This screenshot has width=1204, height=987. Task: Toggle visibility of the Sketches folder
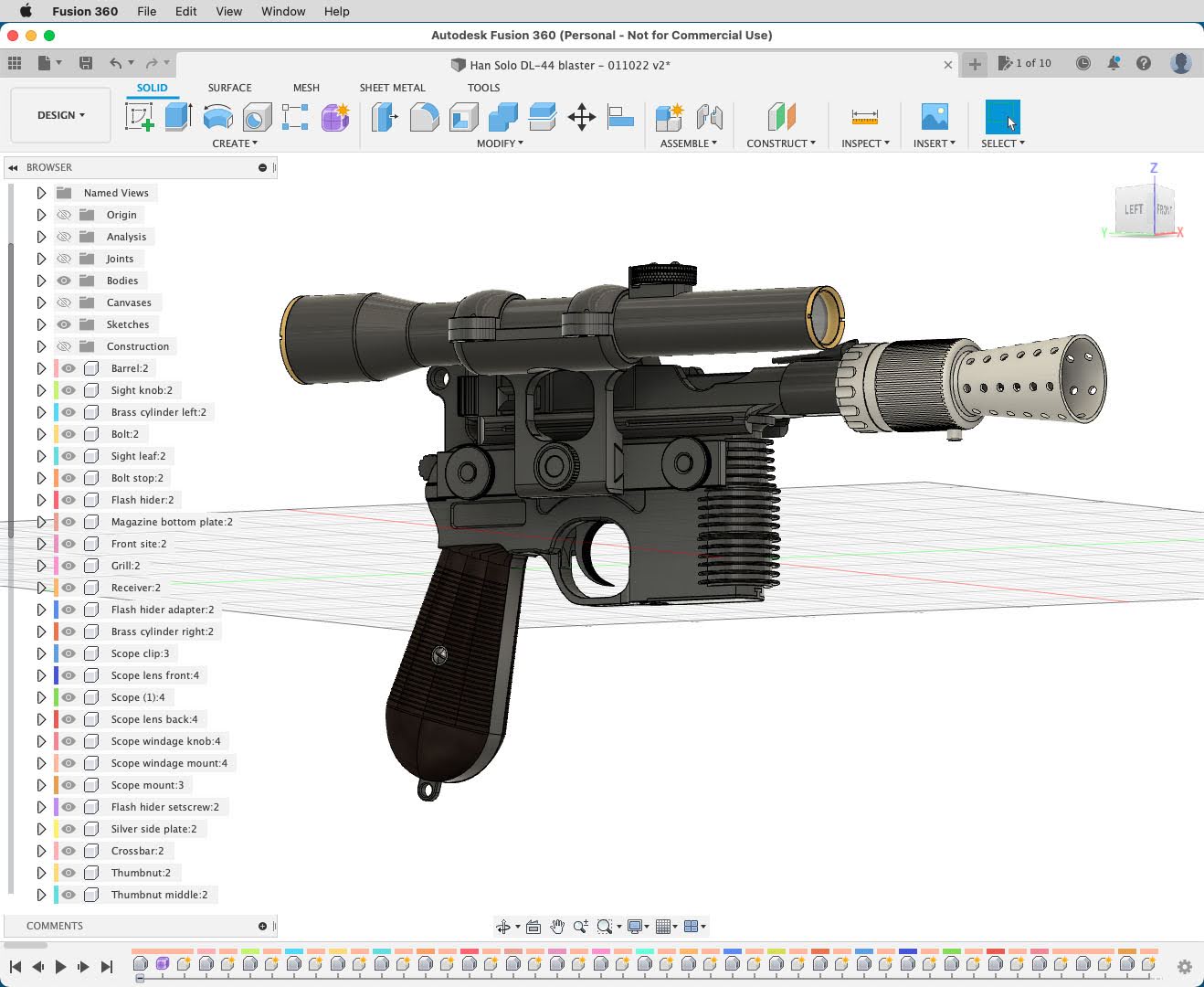(x=64, y=324)
